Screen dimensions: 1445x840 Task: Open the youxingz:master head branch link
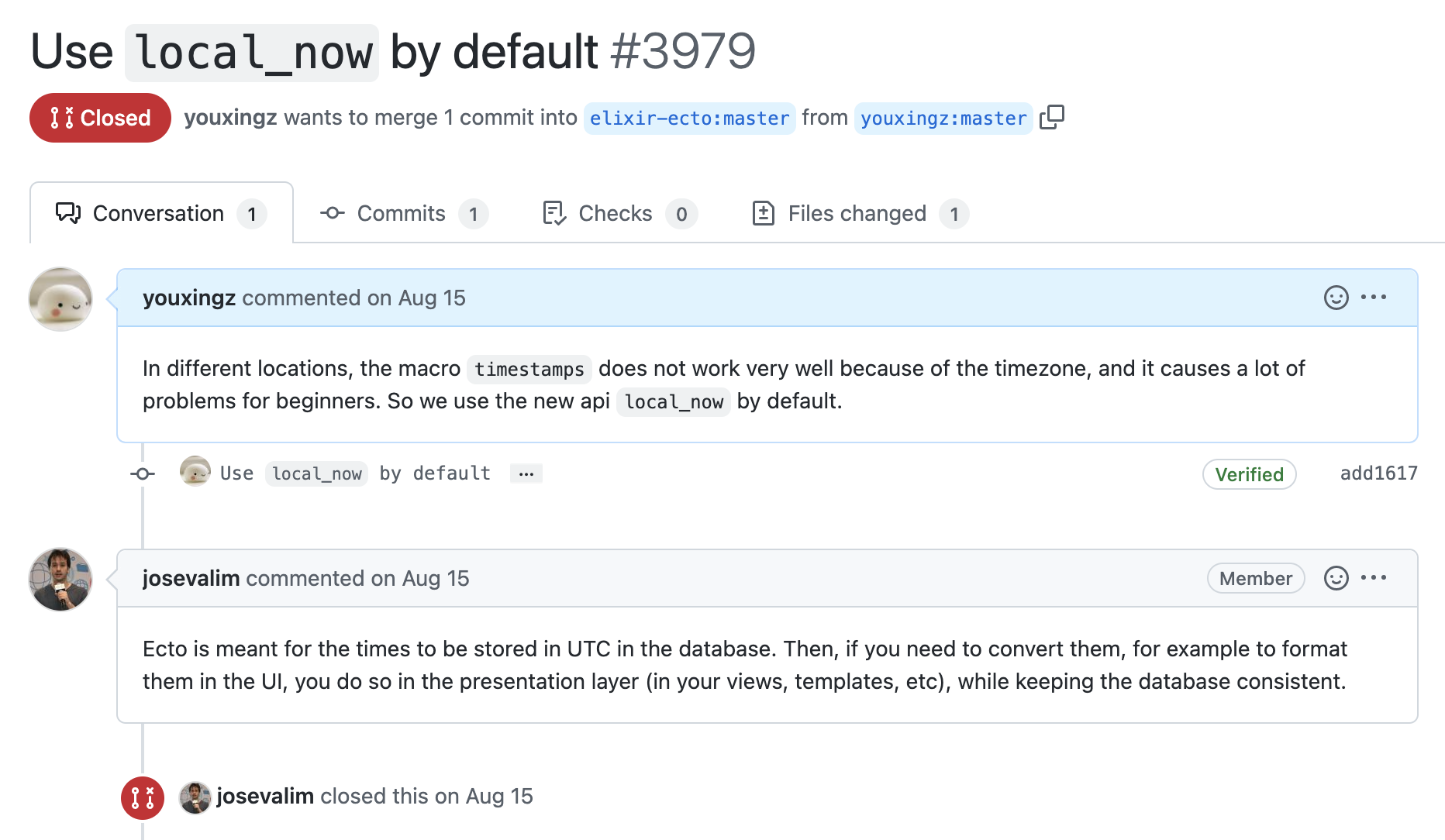(x=943, y=118)
